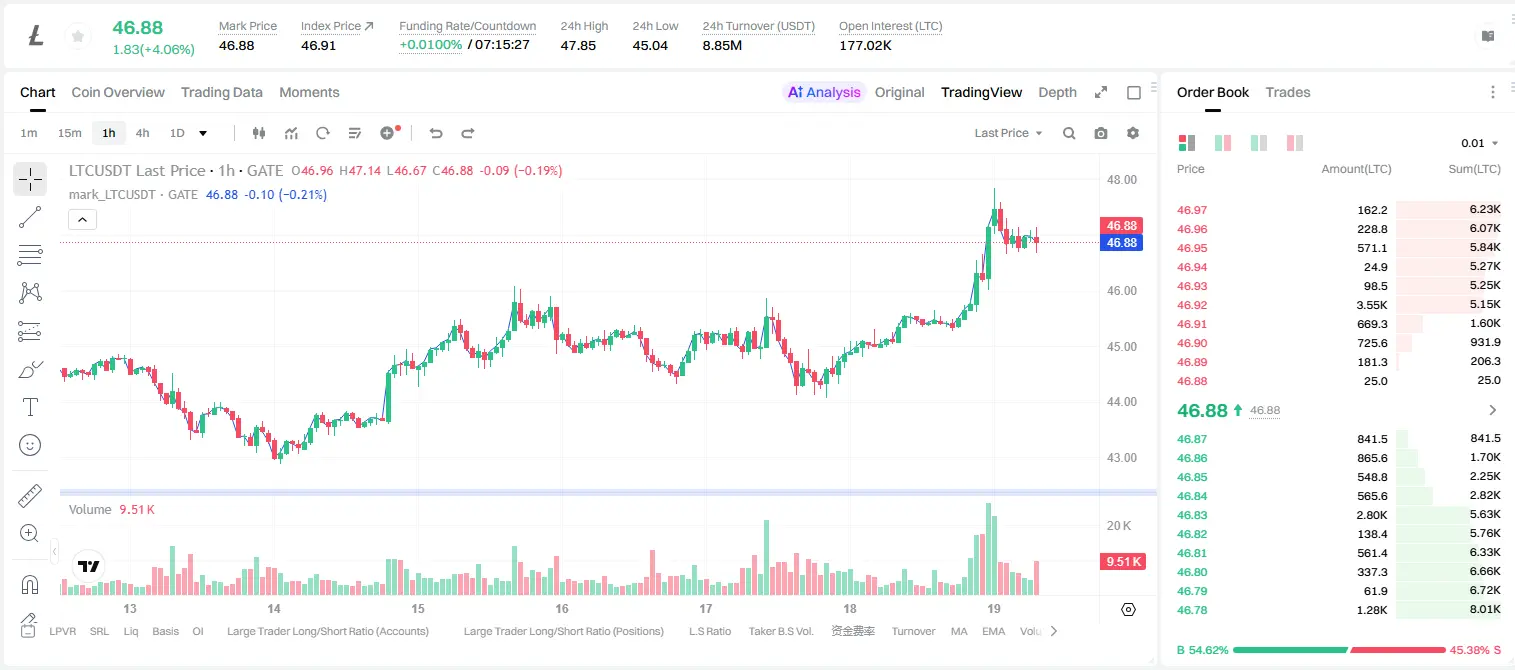Open the 1D timeframe dropdown arrow

(x=203, y=133)
